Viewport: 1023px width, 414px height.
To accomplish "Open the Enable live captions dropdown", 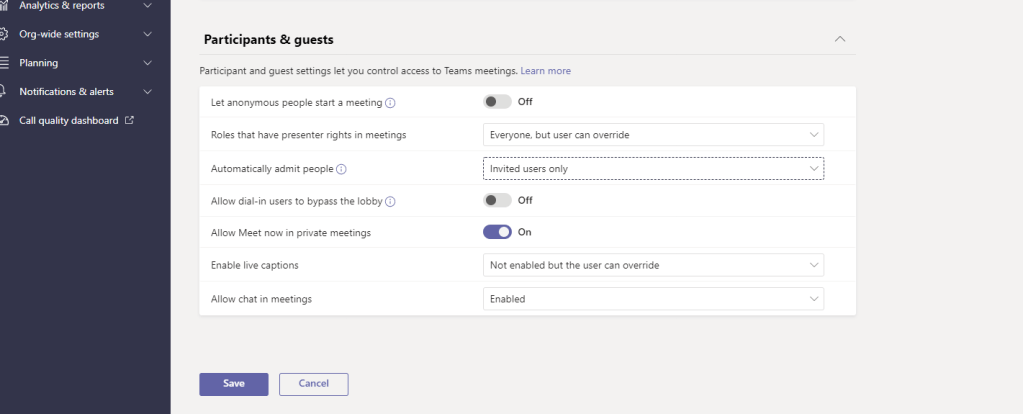I will [653, 265].
